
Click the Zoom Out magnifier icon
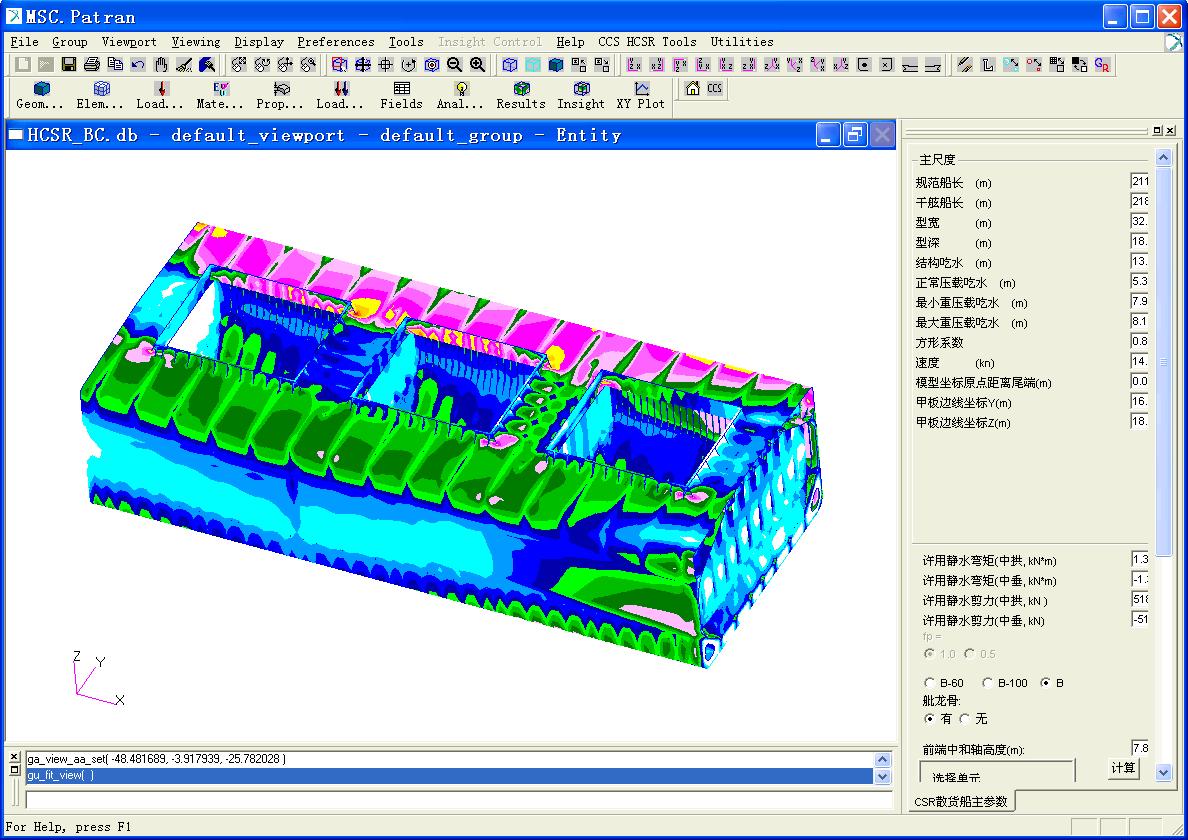point(455,65)
